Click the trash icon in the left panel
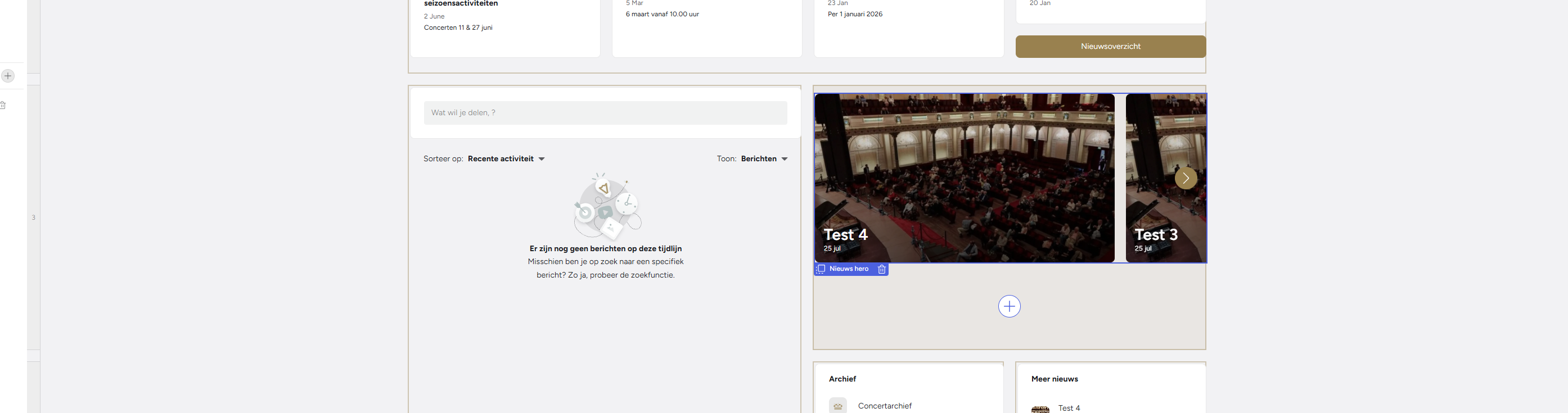 3,105
